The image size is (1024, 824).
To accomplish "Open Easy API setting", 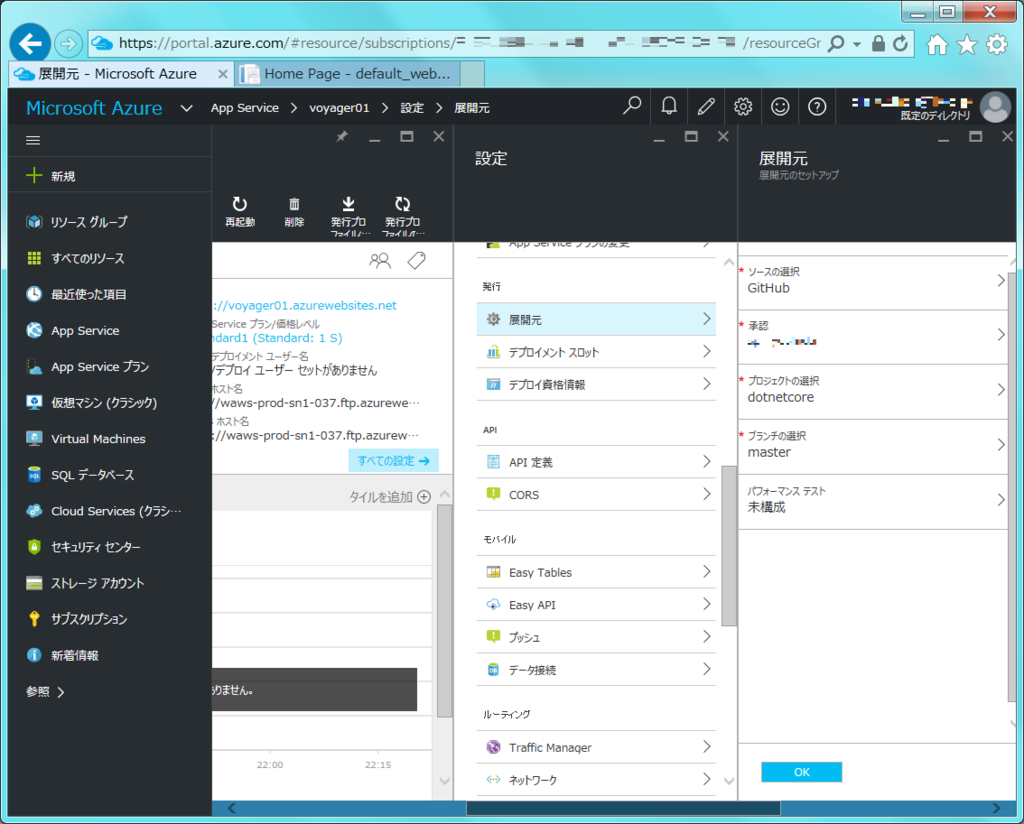I will [596, 605].
